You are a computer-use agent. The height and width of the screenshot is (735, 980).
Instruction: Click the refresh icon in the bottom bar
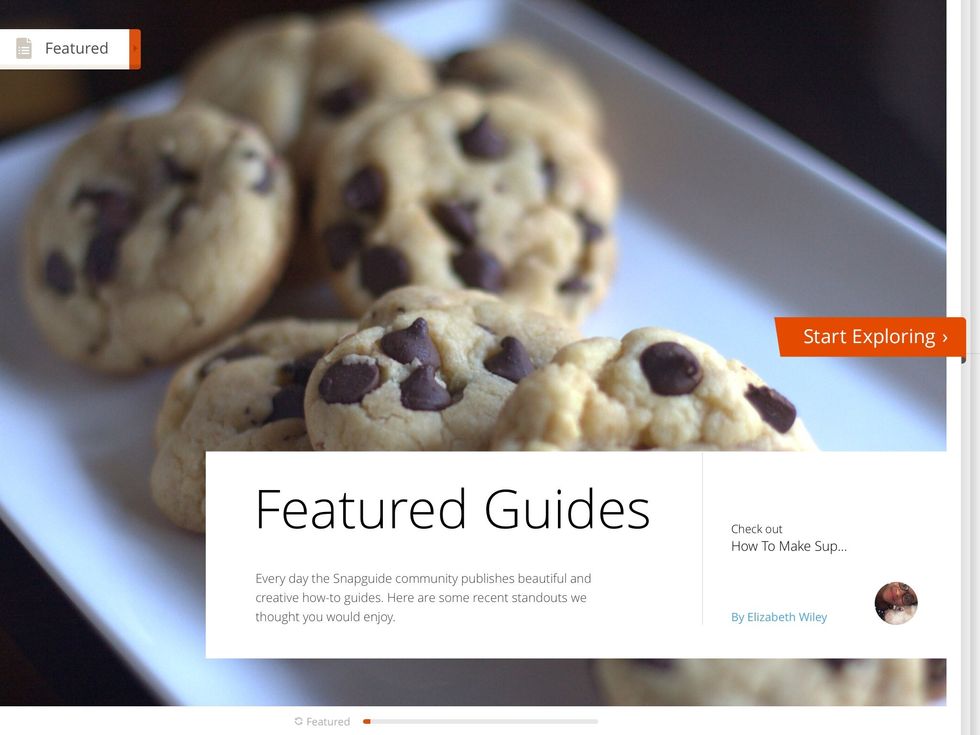(x=299, y=721)
